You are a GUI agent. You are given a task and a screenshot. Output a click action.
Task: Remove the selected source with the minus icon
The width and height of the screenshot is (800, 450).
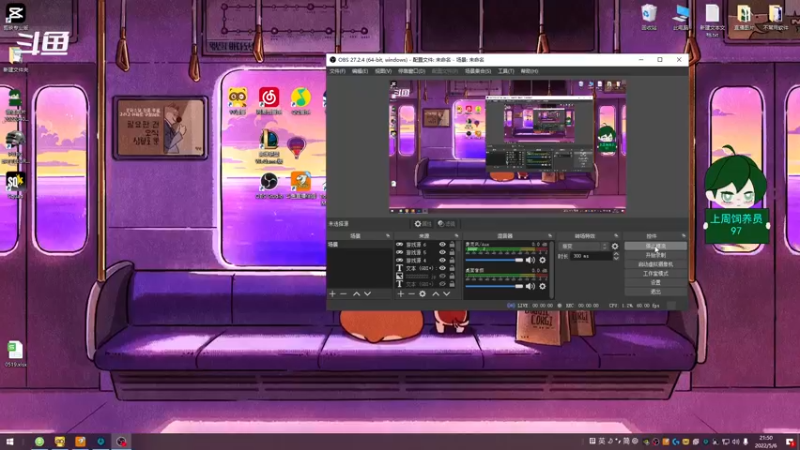(411, 294)
